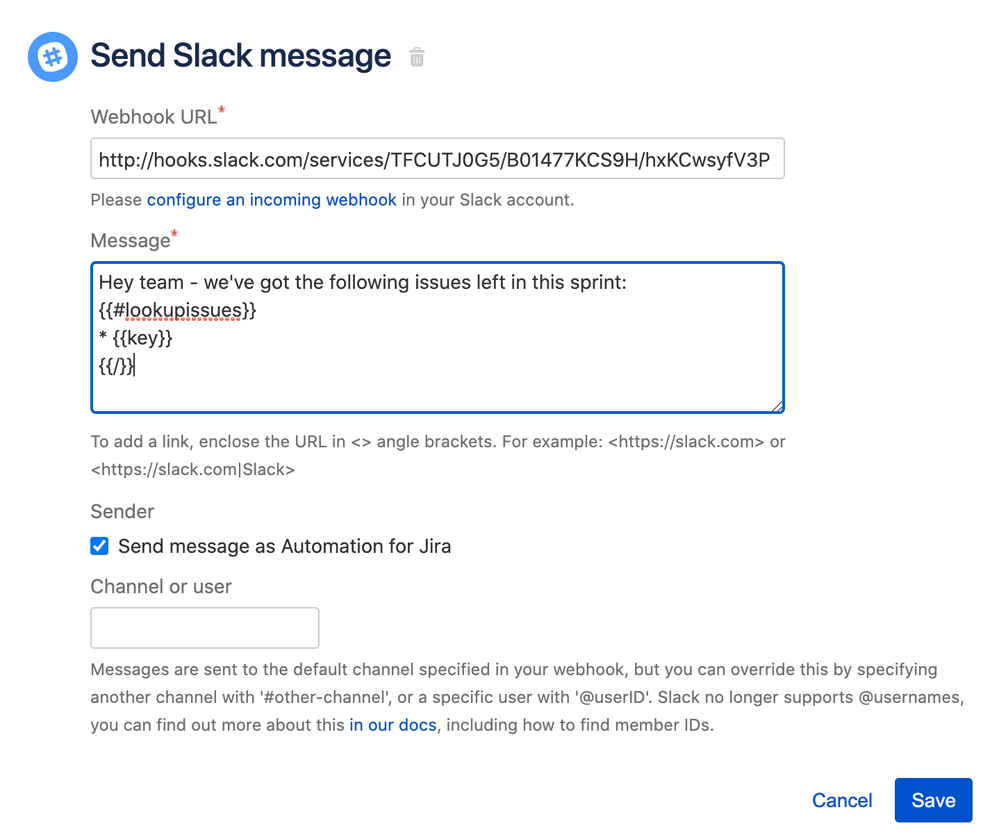
Task: Click the Send Slack message heading
Action: point(240,57)
